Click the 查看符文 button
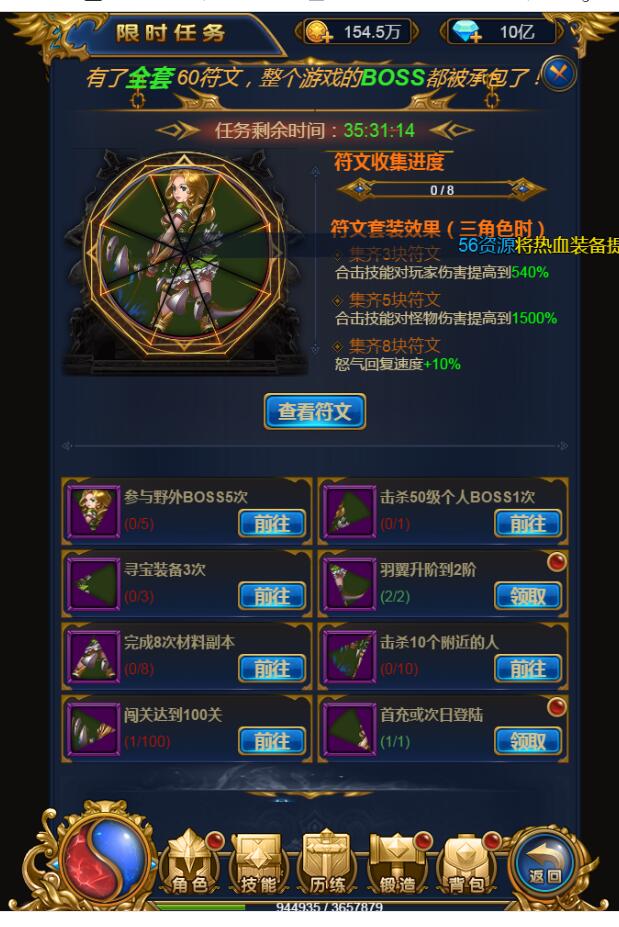This screenshot has width=619, height=927. 315,411
